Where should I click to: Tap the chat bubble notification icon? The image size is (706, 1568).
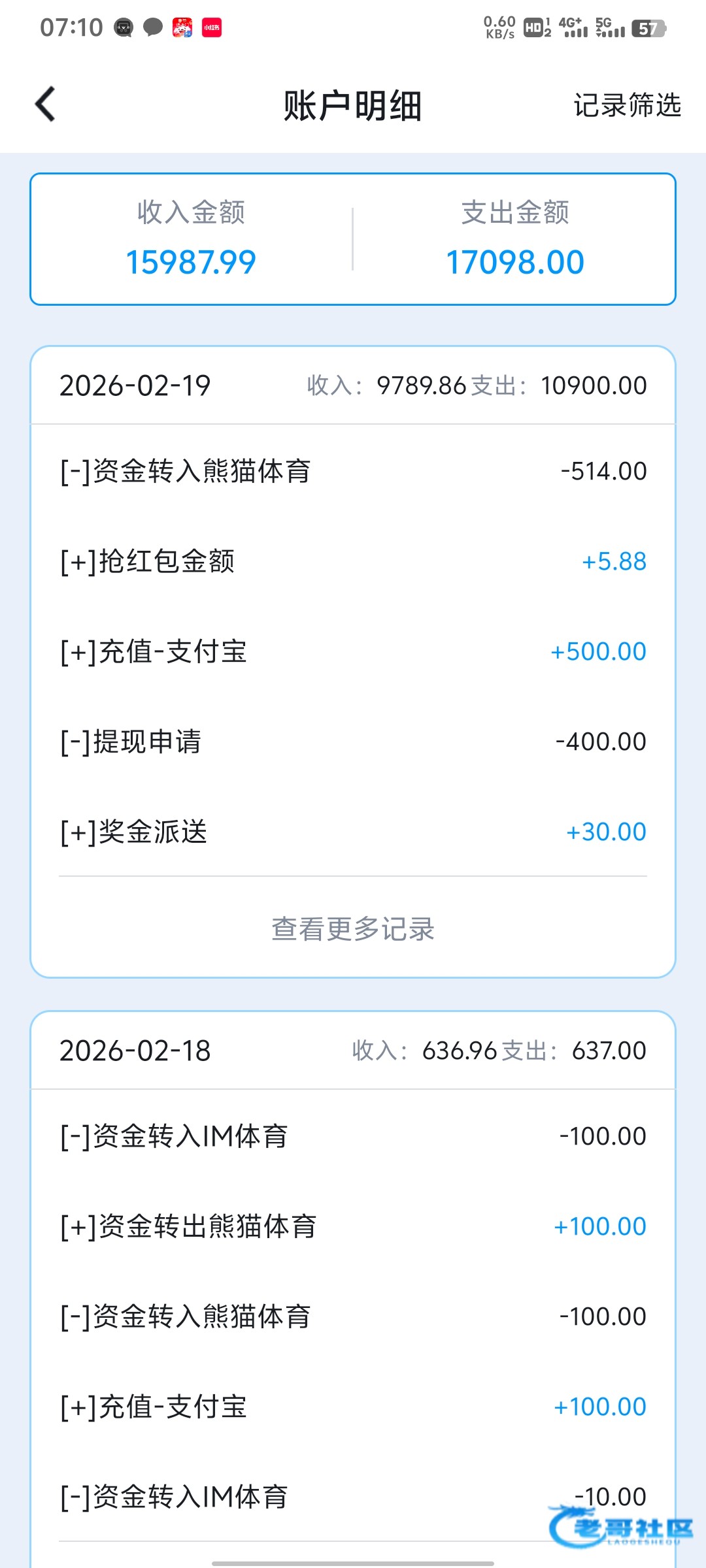click(x=153, y=27)
